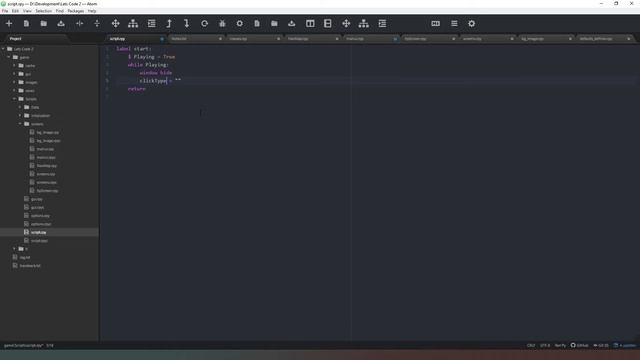
Task: Click the file icon beside the plus icon
Action: click(x=26, y=24)
